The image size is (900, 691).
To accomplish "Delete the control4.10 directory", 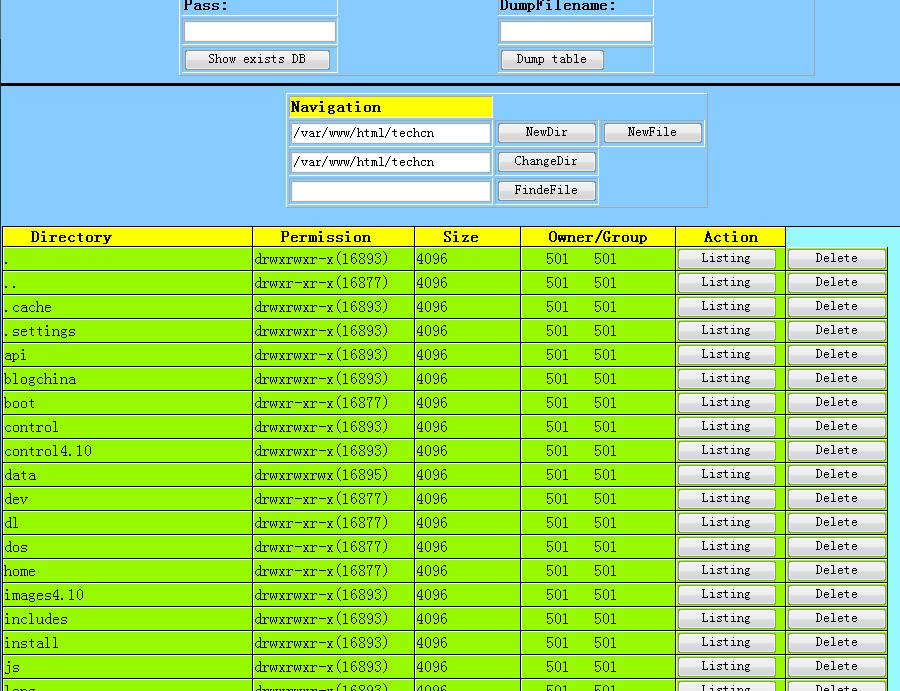I will pyautogui.click(x=836, y=451).
